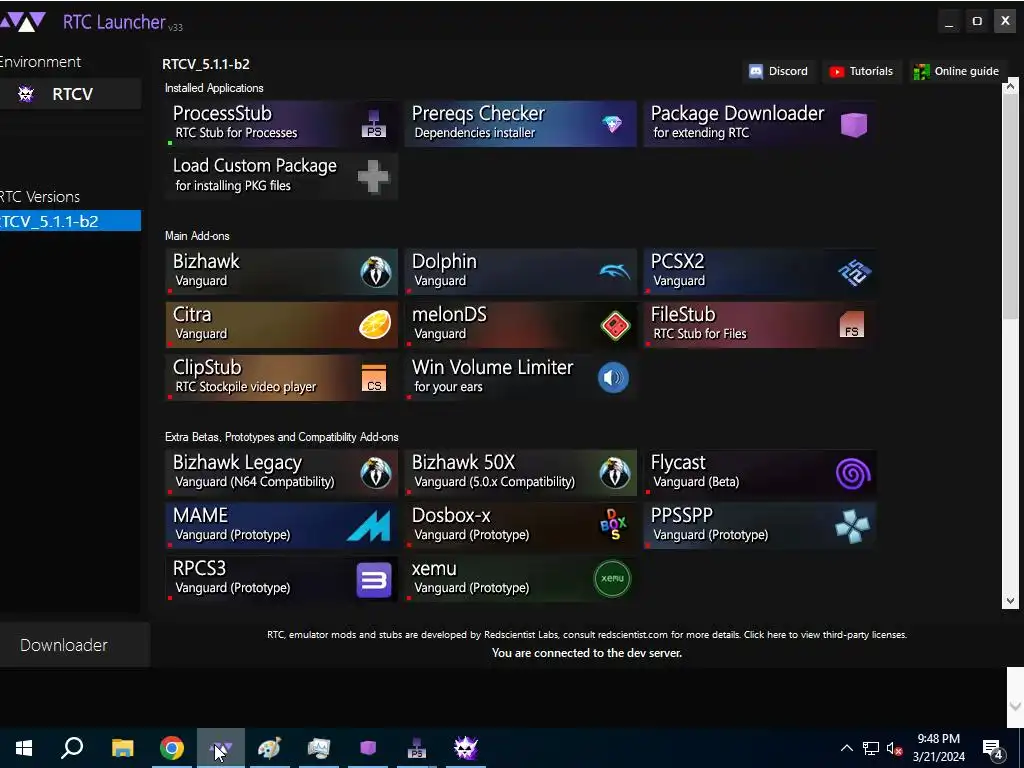Open Prereqs Checker diamond icon
The height and width of the screenshot is (768, 1024).
pyautogui.click(x=612, y=123)
